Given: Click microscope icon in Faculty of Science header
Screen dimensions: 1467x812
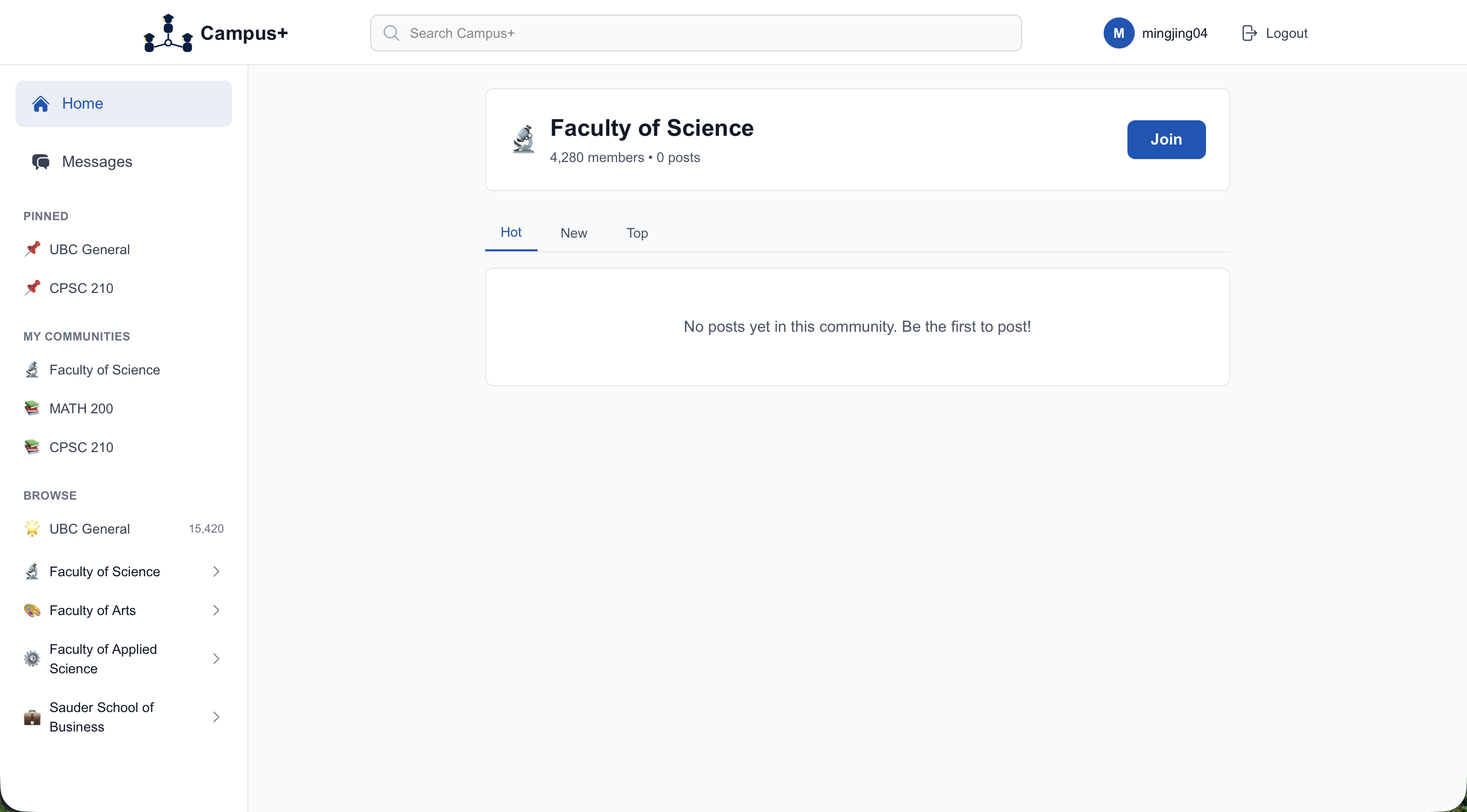Looking at the screenshot, I should click(523, 140).
